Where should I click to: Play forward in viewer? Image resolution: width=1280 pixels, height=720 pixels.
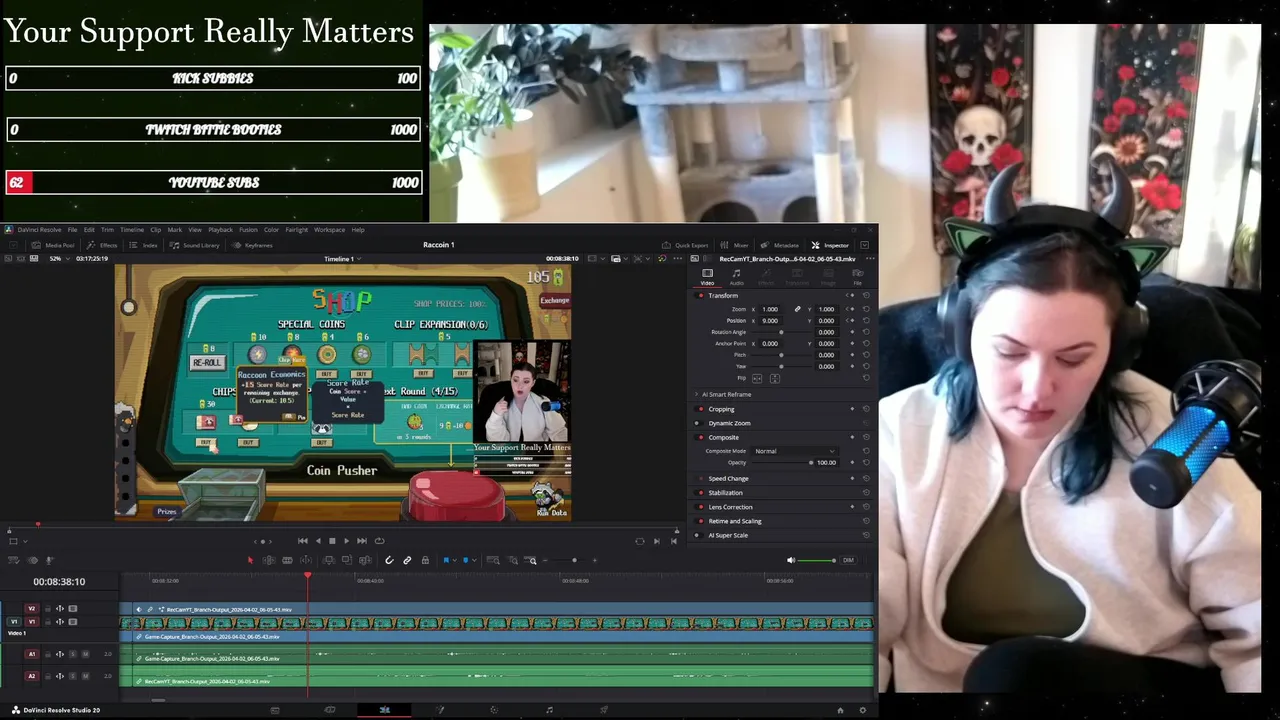[346, 541]
